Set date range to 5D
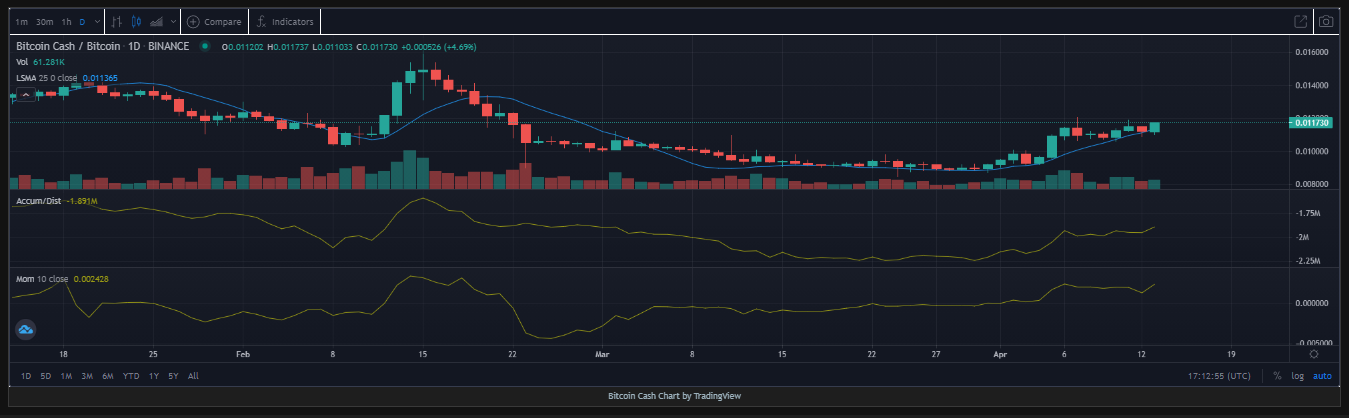Viewport: 1349px width, 418px height. [x=45, y=376]
